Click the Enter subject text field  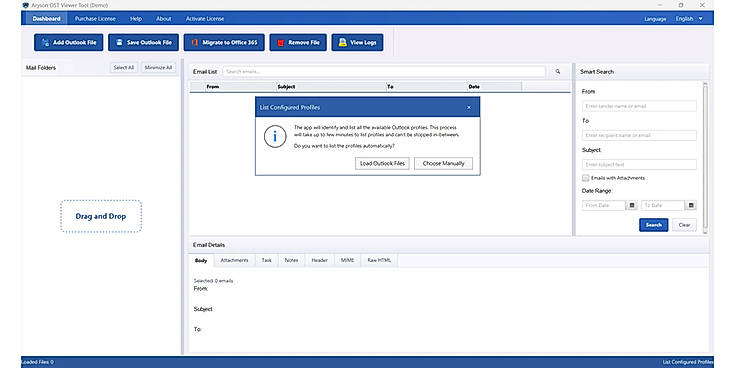point(639,165)
